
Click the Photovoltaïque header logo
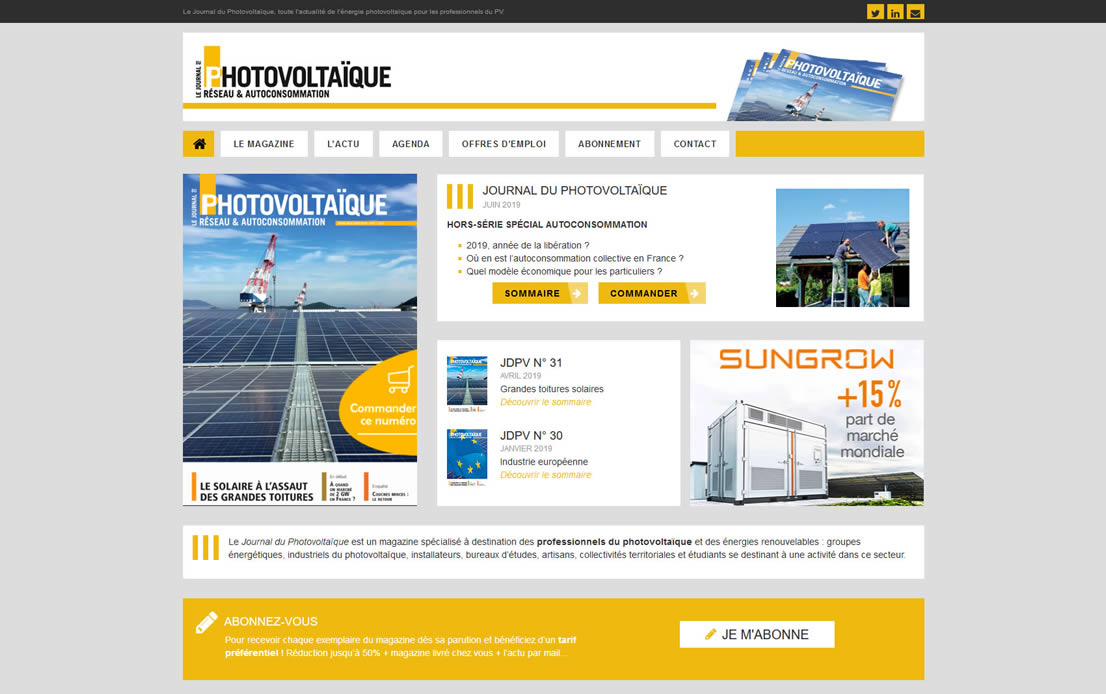click(292, 73)
